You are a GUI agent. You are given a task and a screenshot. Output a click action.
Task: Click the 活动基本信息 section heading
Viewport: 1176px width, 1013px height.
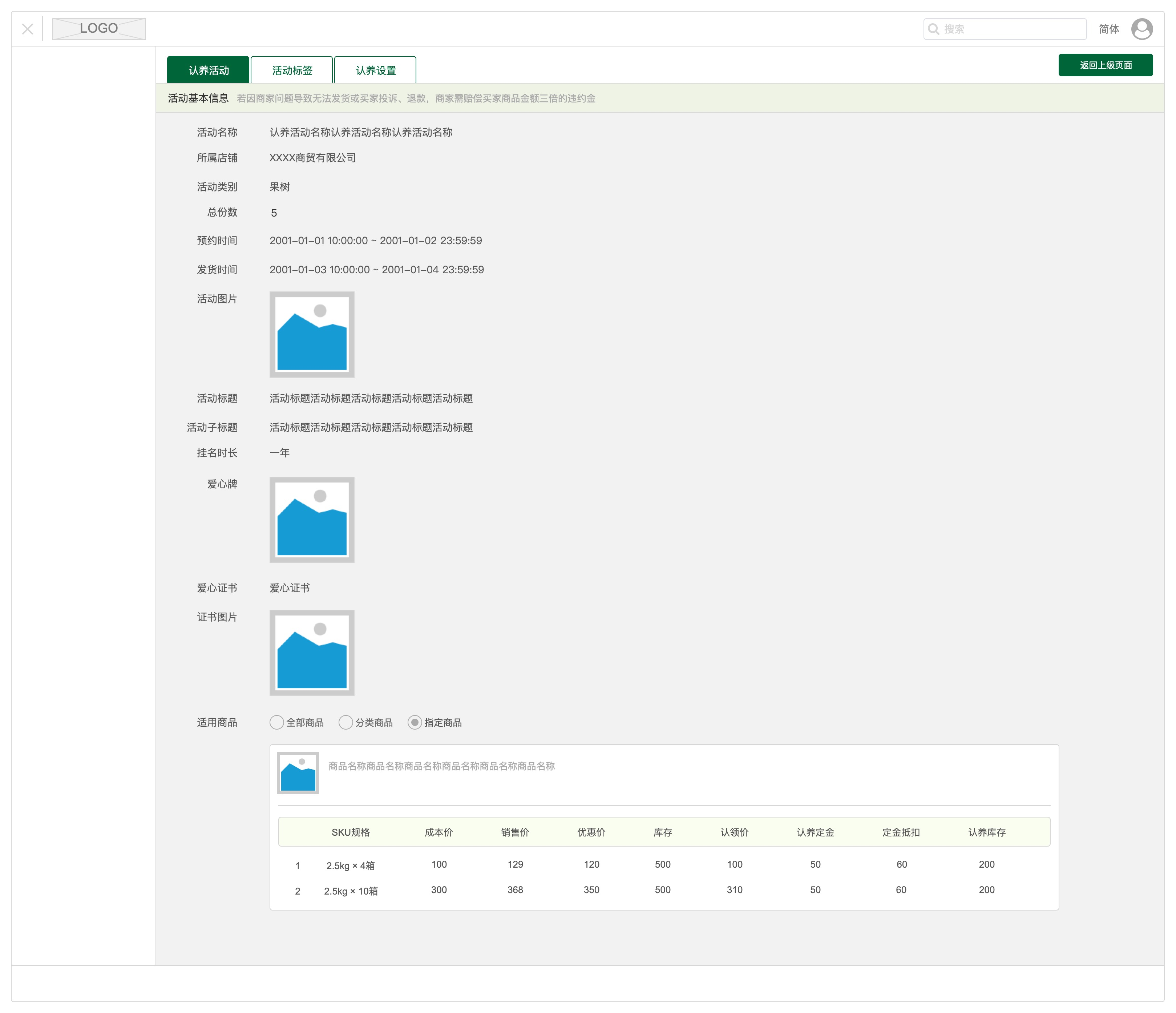pos(198,98)
